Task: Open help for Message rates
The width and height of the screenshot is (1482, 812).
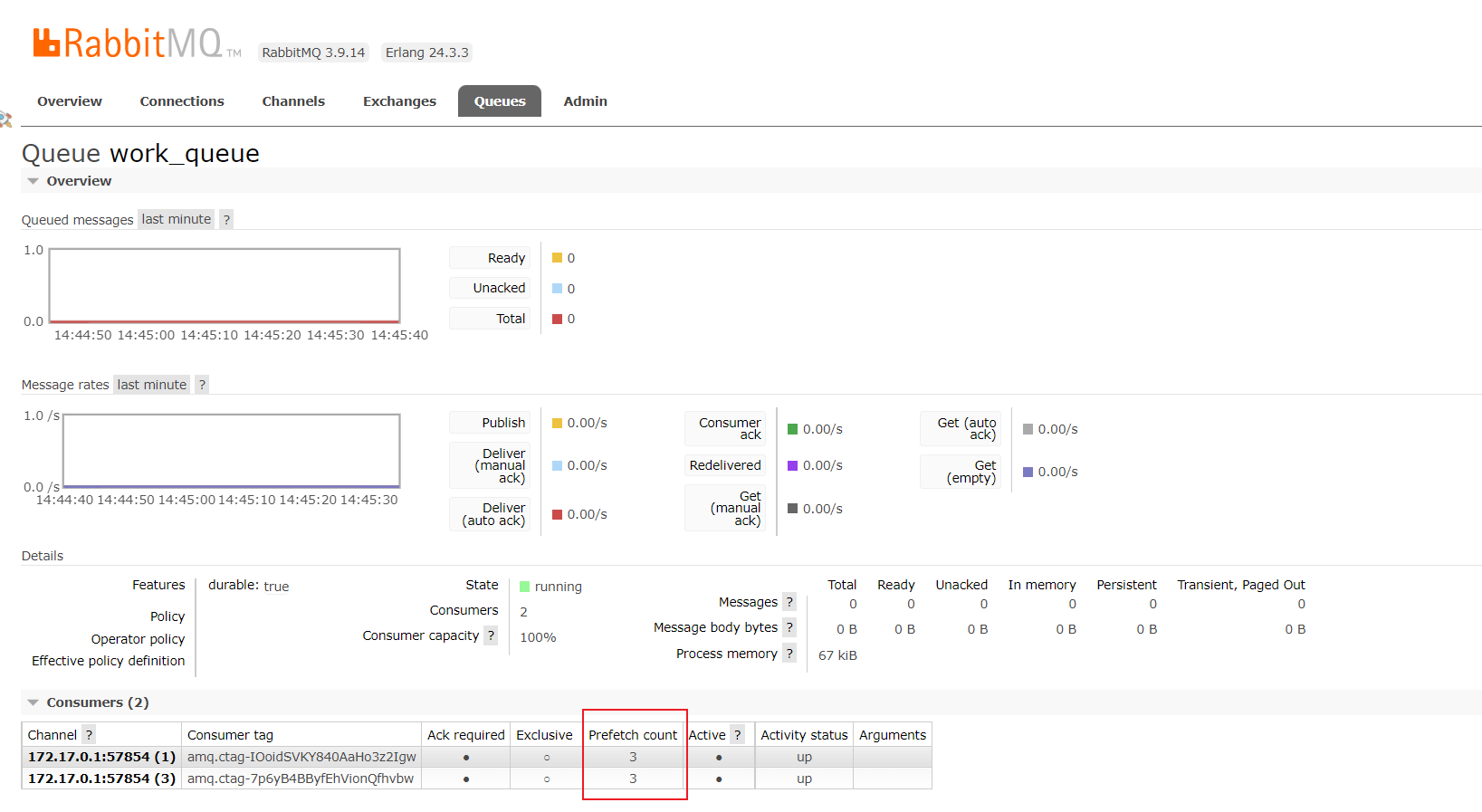Action: click(x=202, y=385)
